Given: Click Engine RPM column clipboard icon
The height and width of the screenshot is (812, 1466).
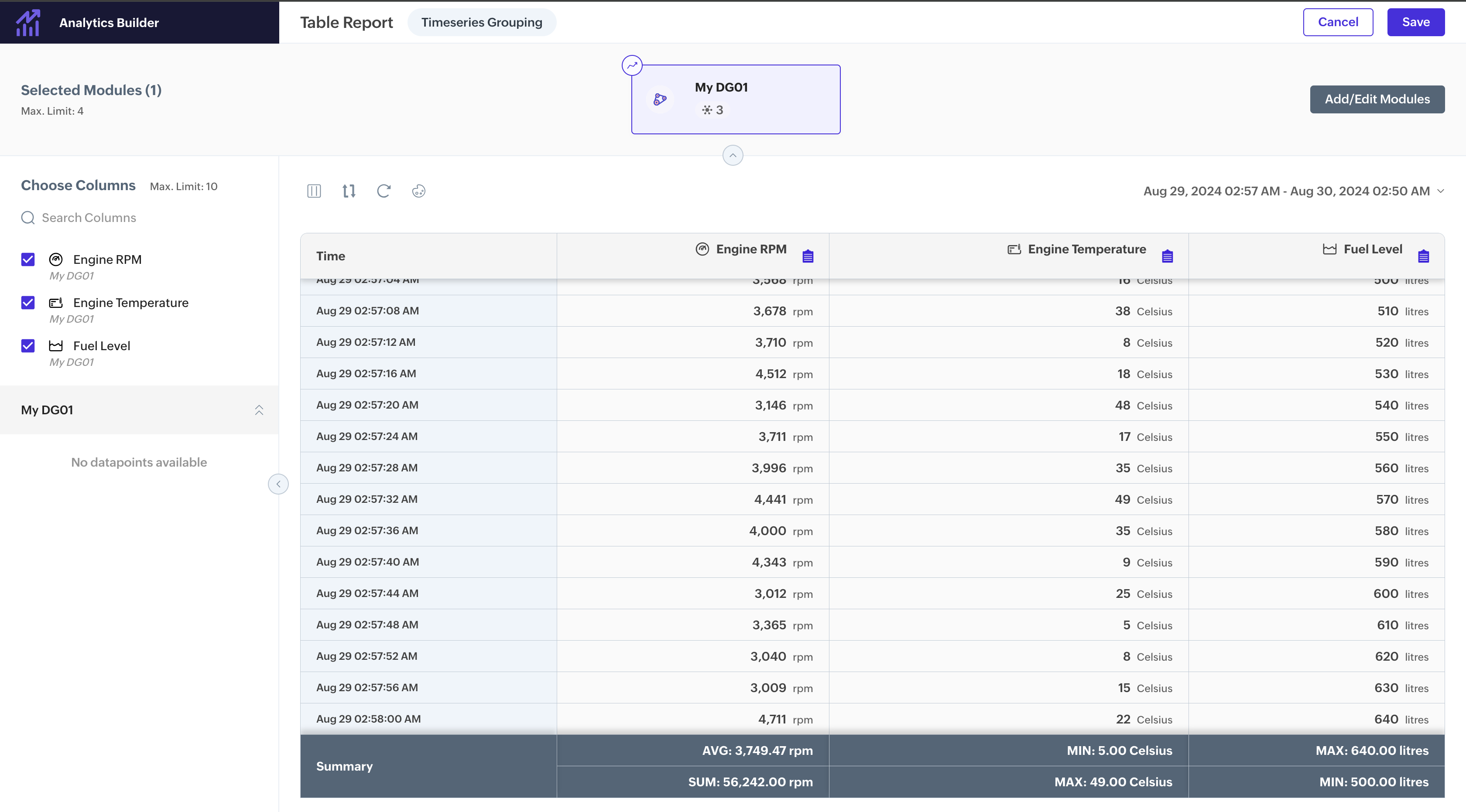Looking at the screenshot, I should (x=808, y=256).
